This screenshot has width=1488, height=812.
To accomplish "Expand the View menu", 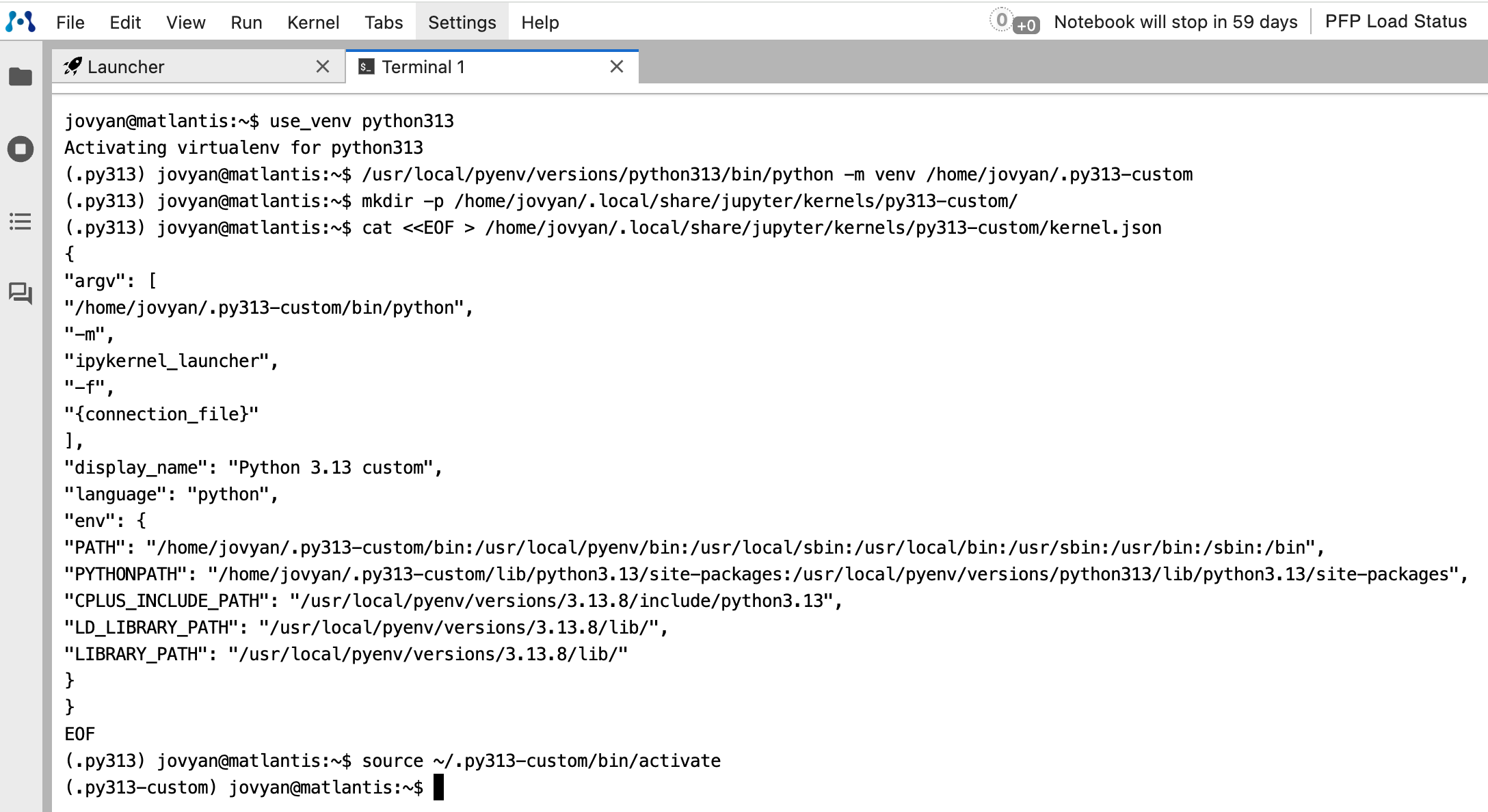I will [x=185, y=23].
